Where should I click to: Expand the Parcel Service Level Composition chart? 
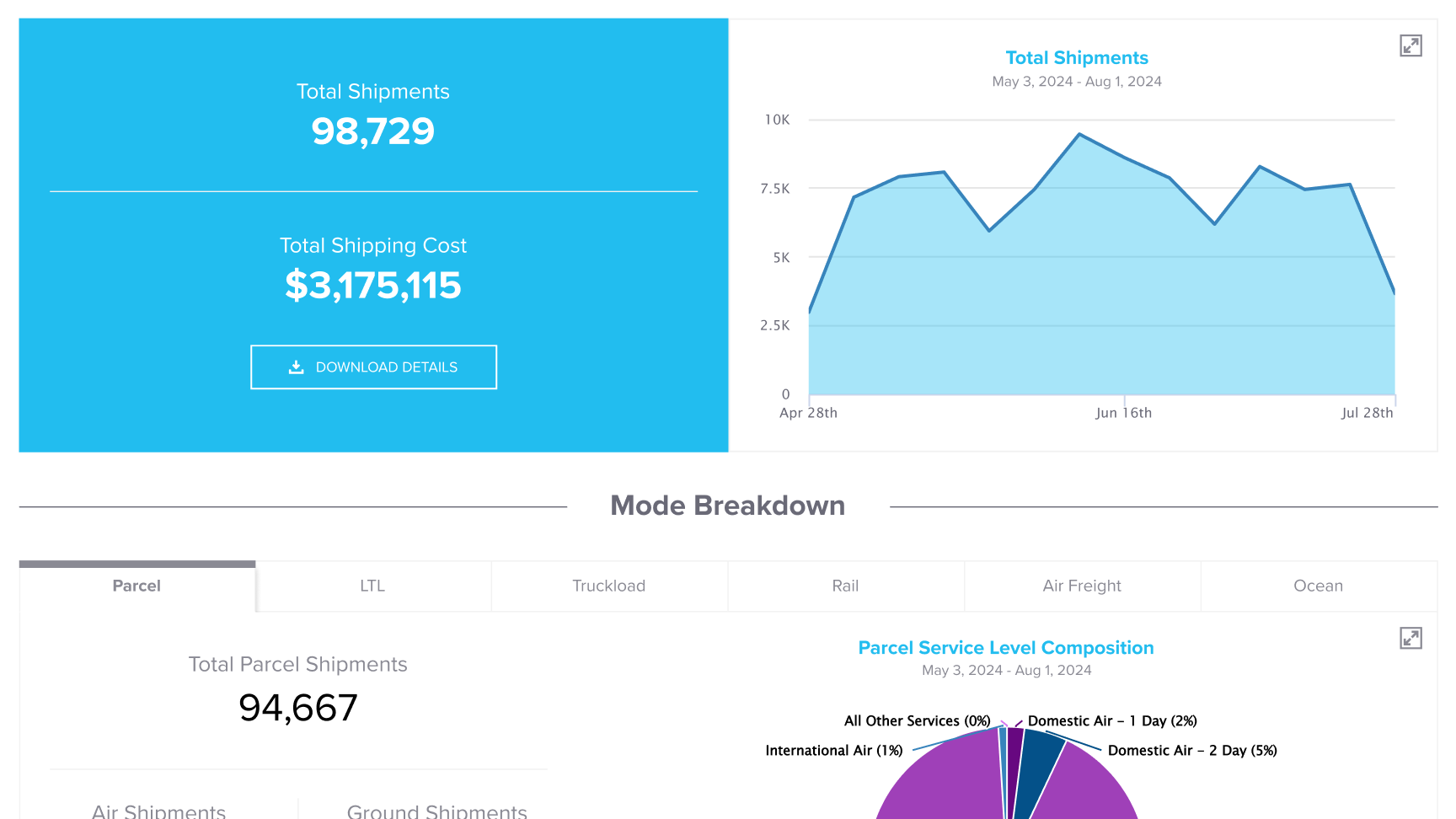coord(1410,638)
